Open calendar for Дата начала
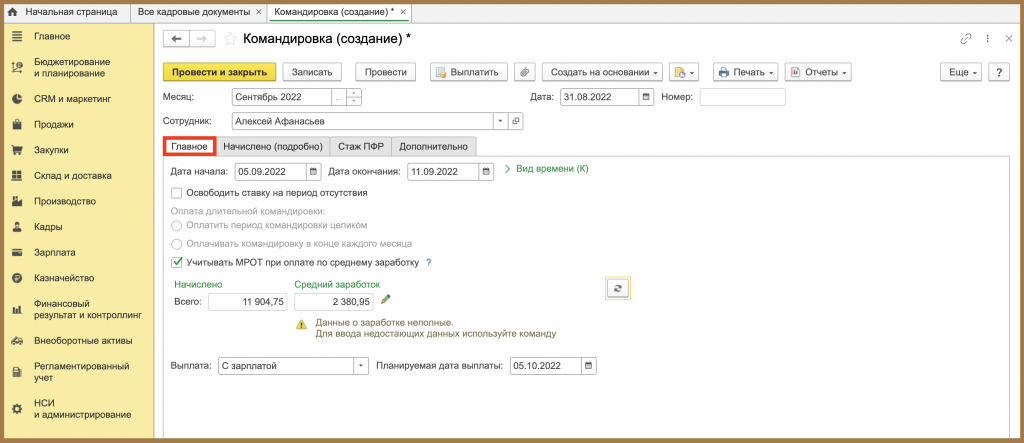 312,172
